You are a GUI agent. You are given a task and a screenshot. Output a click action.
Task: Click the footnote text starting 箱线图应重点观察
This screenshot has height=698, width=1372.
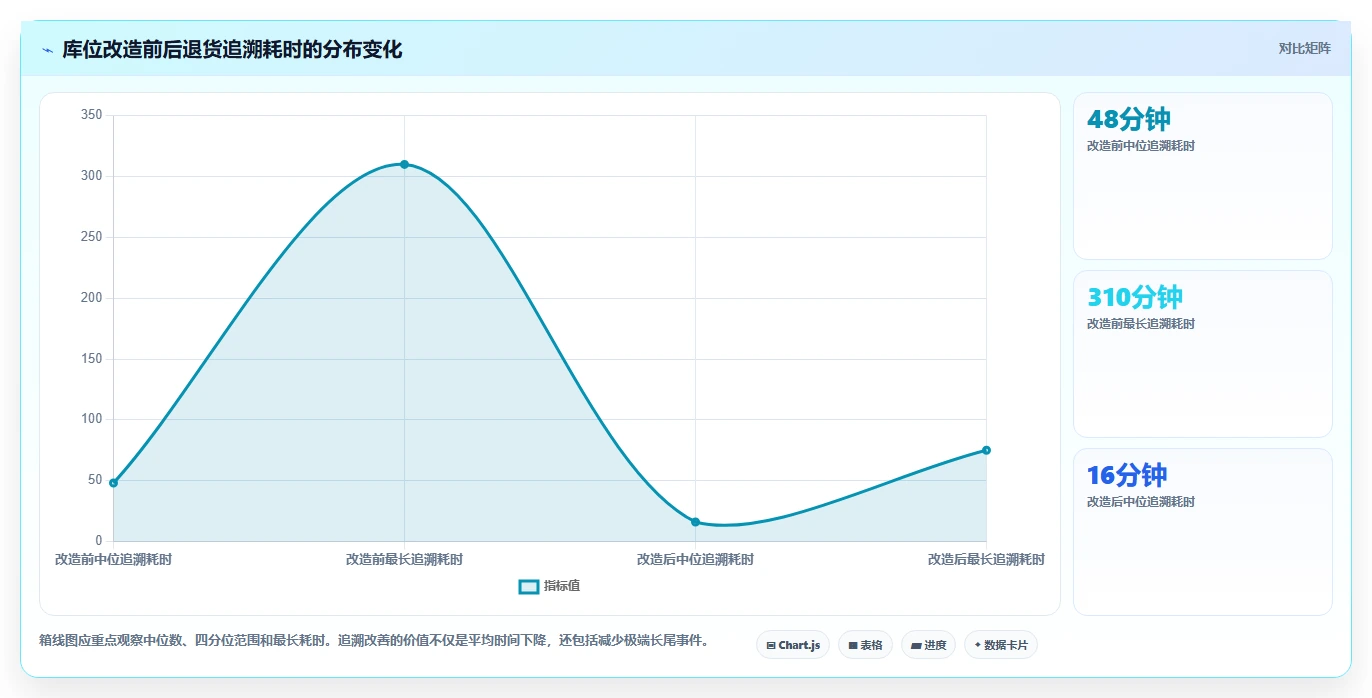pyautogui.click(x=374, y=640)
